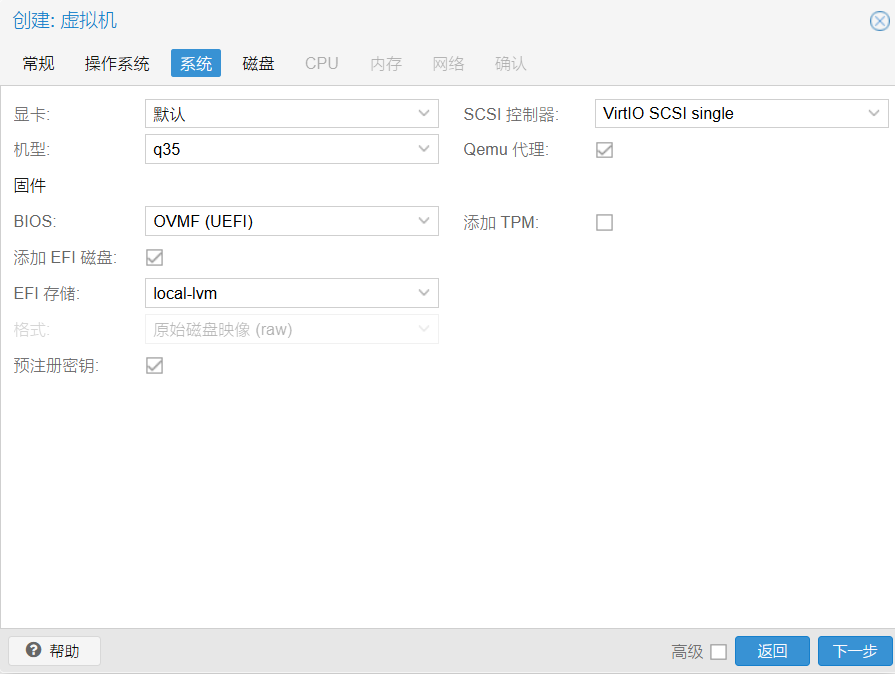
Task: Open the 磁盘 tab
Action: pos(258,64)
